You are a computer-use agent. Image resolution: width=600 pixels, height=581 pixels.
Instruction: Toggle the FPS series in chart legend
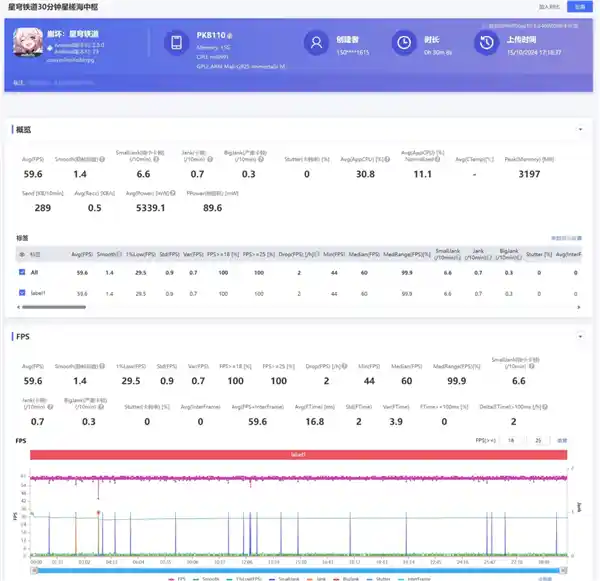[177, 579]
